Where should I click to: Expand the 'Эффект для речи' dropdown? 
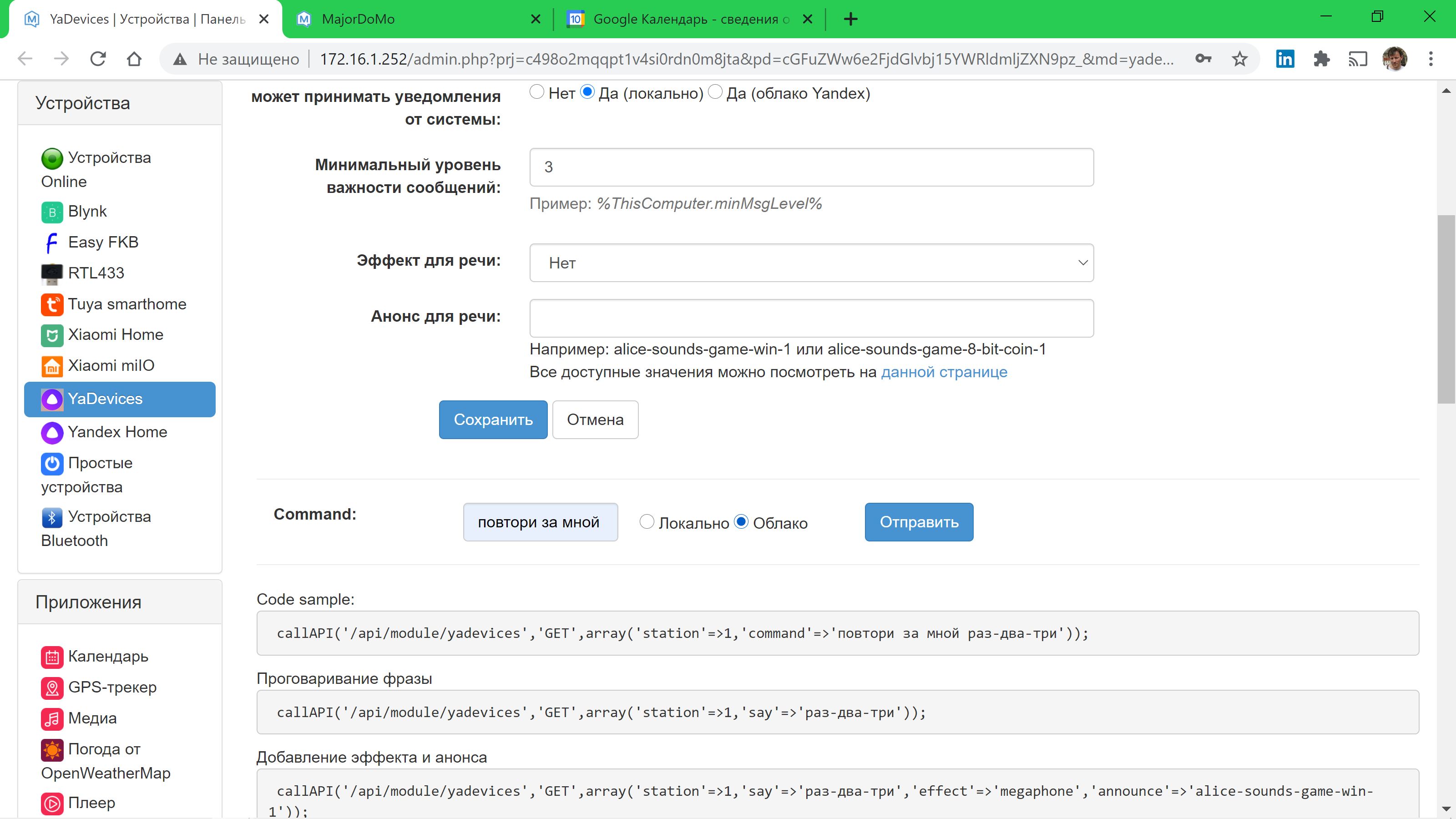click(811, 263)
